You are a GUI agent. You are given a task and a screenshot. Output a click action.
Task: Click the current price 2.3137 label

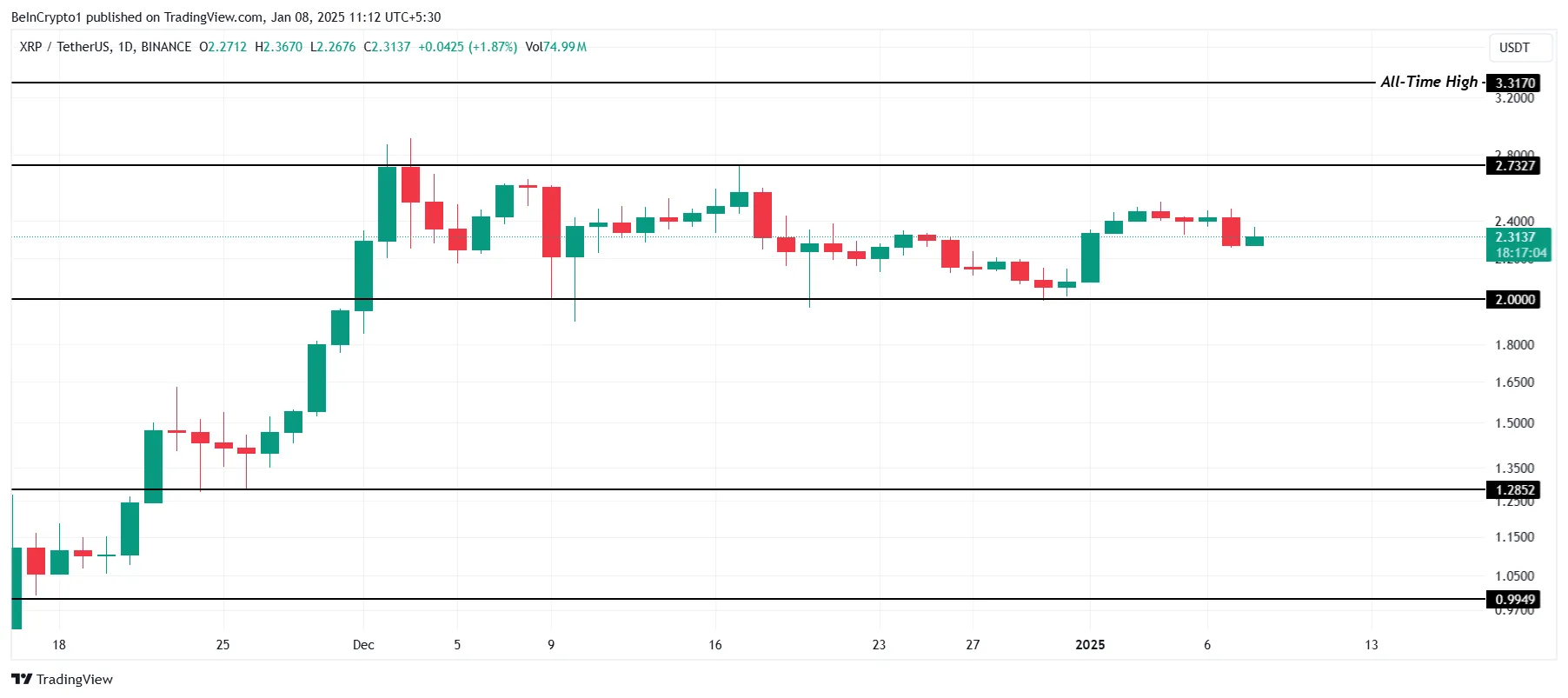(1514, 237)
